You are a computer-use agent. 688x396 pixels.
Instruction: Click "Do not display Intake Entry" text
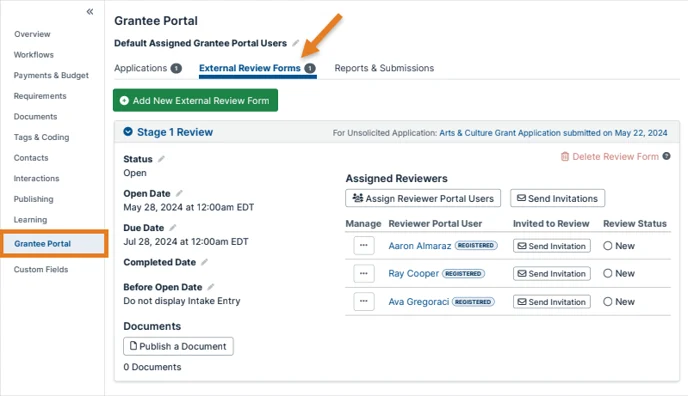pyautogui.click(x=182, y=301)
